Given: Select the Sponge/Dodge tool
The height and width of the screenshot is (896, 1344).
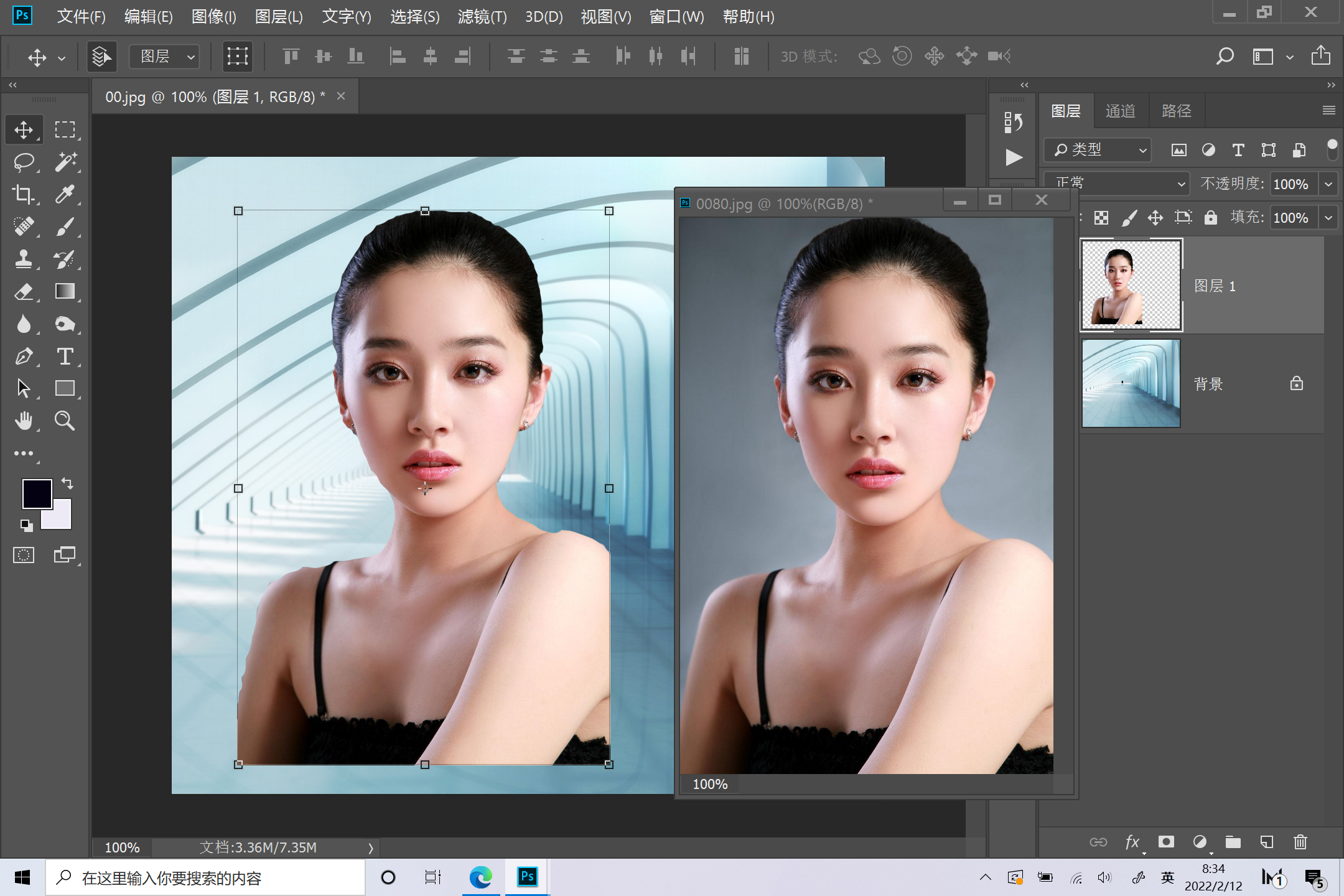Looking at the screenshot, I should click(x=65, y=324).
